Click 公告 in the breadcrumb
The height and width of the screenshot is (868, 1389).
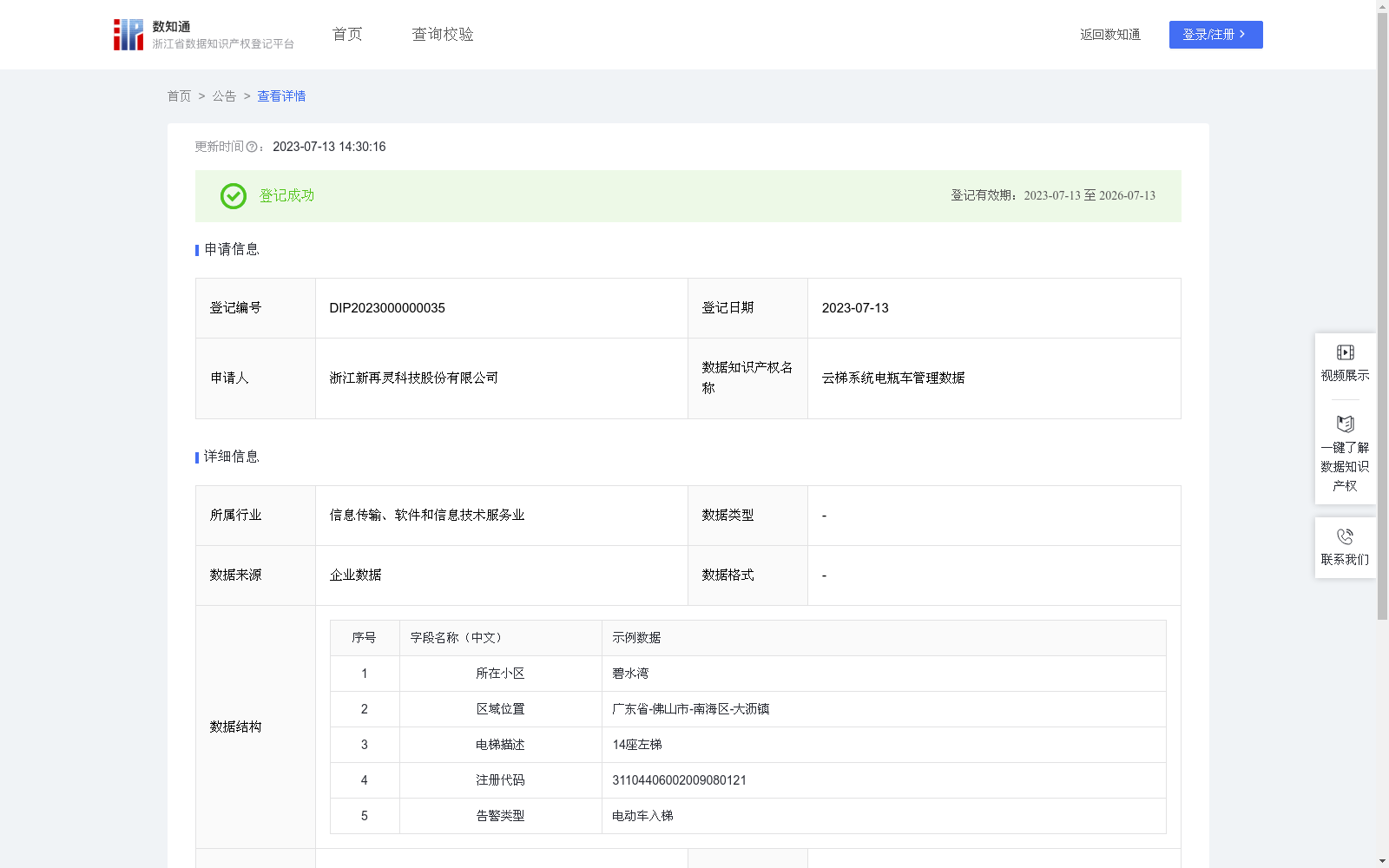pos(224,96)
